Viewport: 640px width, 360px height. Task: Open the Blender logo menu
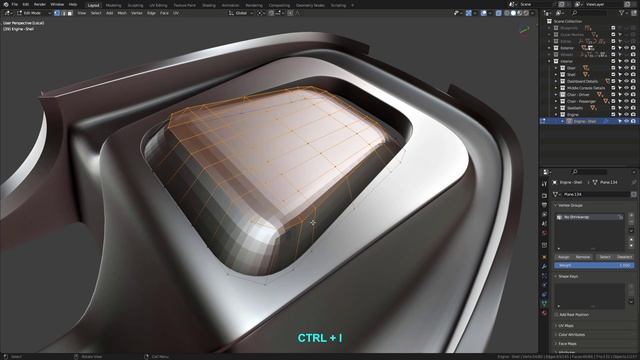pos(6,4)
